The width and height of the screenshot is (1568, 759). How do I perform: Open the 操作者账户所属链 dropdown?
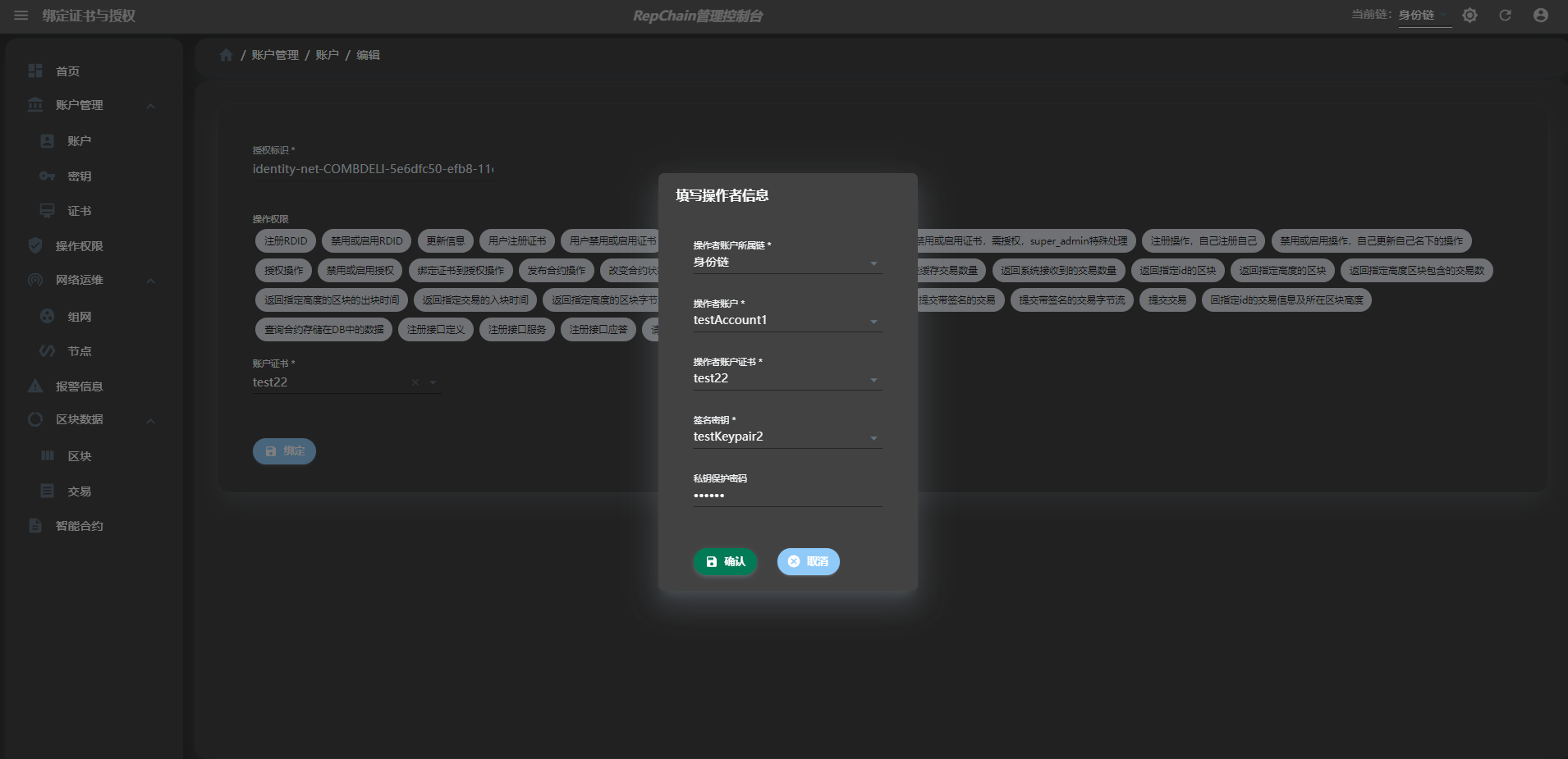(787, 263)
